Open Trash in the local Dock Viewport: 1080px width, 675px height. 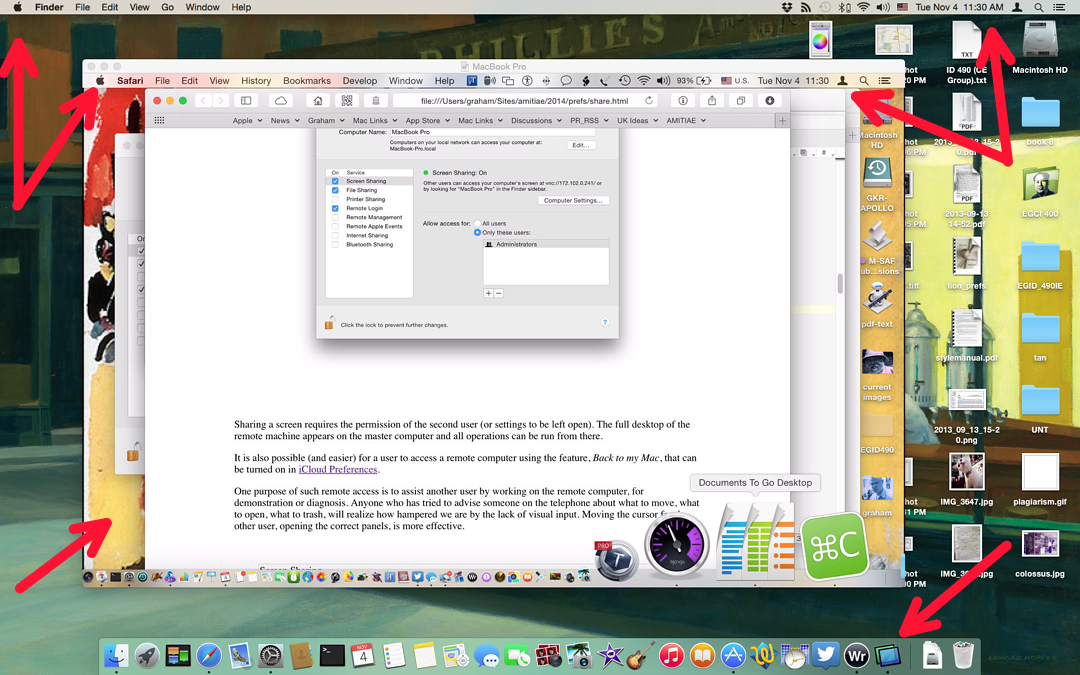click(x=963, y=655)
